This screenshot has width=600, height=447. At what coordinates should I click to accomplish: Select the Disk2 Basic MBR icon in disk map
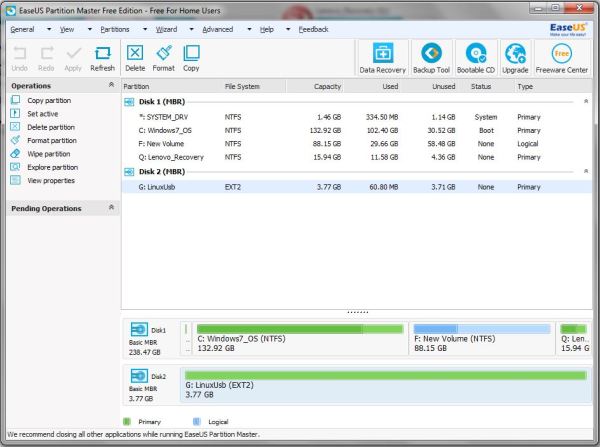[139, 376]
